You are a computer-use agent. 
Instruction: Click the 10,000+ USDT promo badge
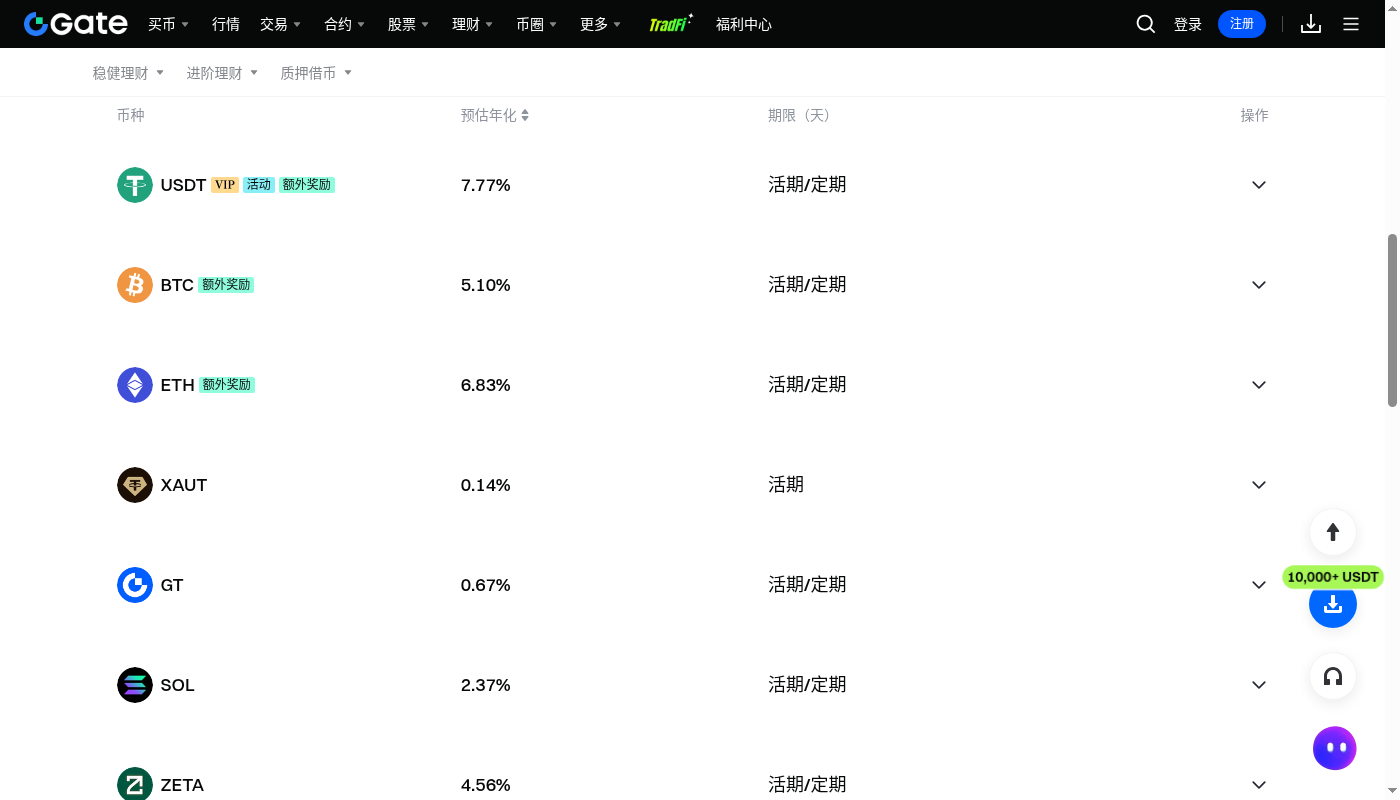[1333, 577]
